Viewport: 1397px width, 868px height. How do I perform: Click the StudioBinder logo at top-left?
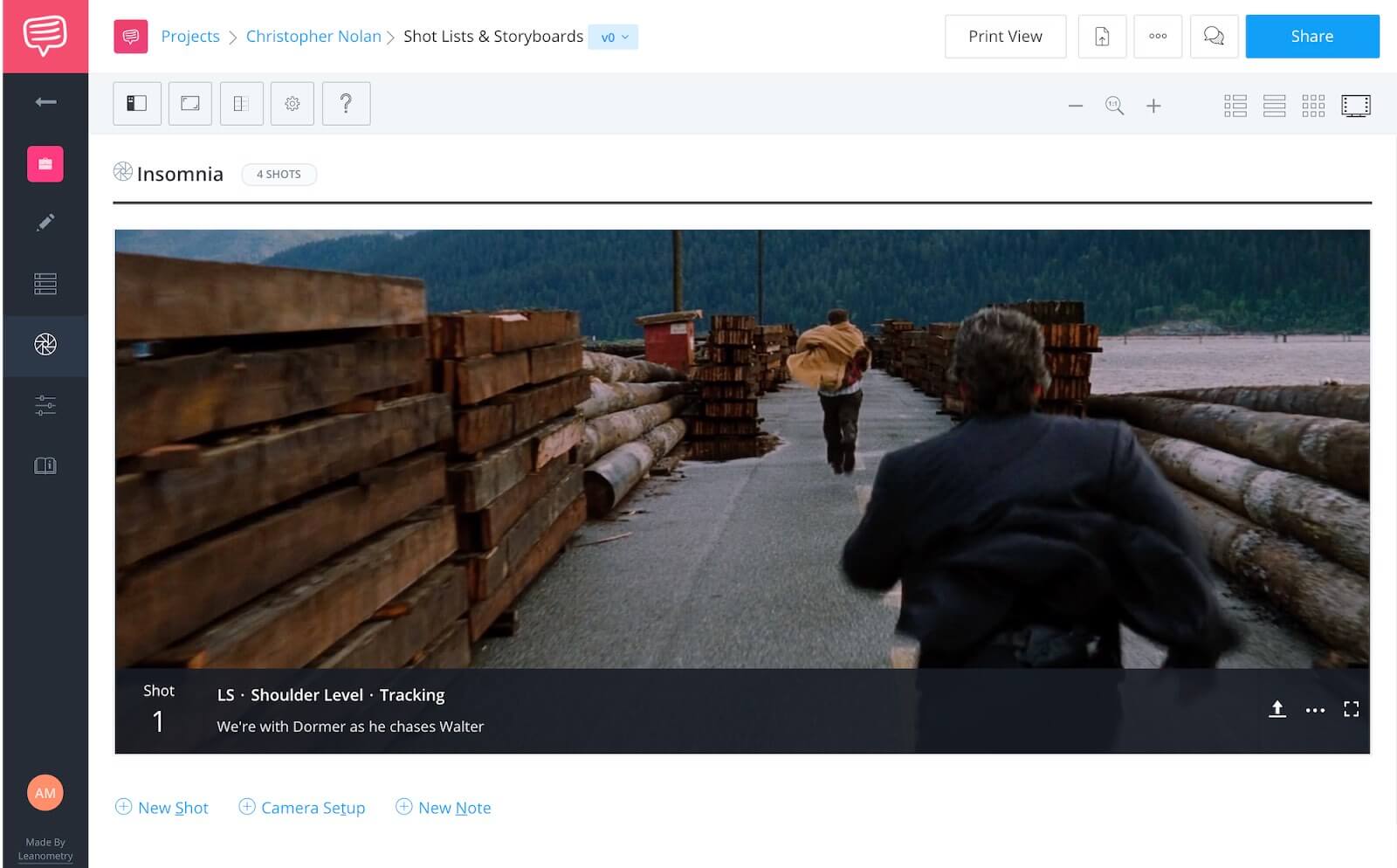click(x=45, y=36)
